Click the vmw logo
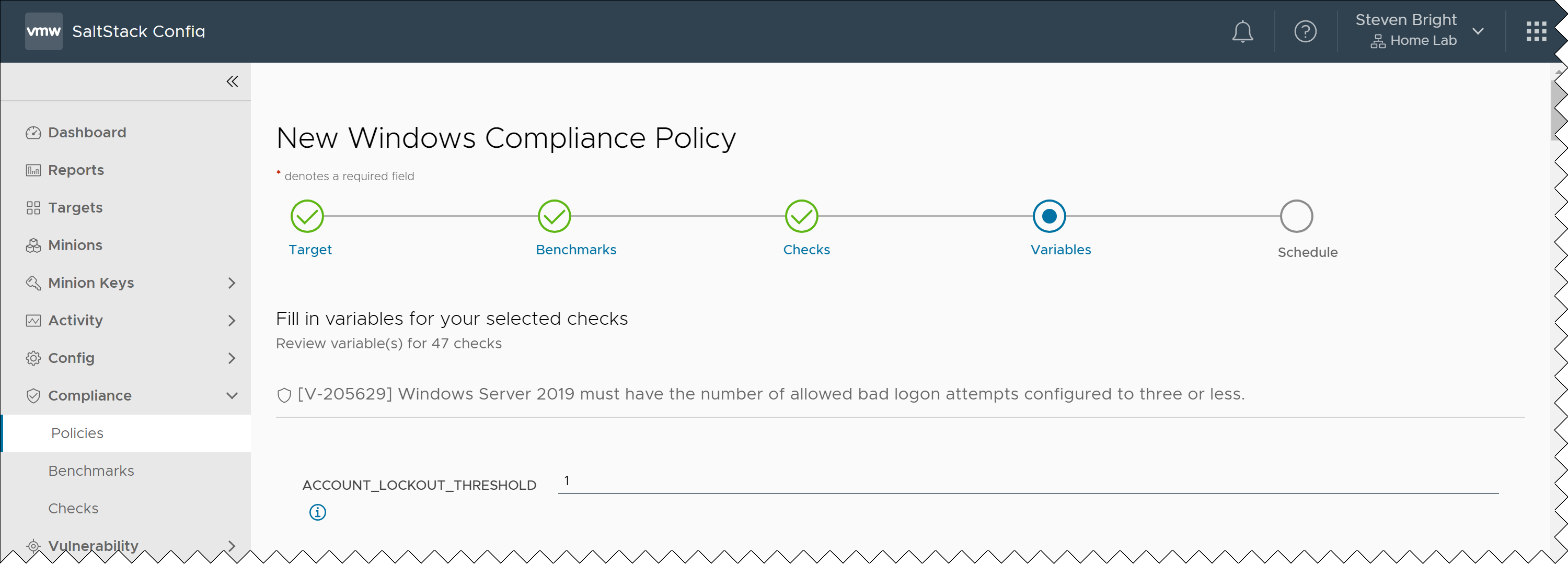The image size is (1568, 564). (44, 31)
